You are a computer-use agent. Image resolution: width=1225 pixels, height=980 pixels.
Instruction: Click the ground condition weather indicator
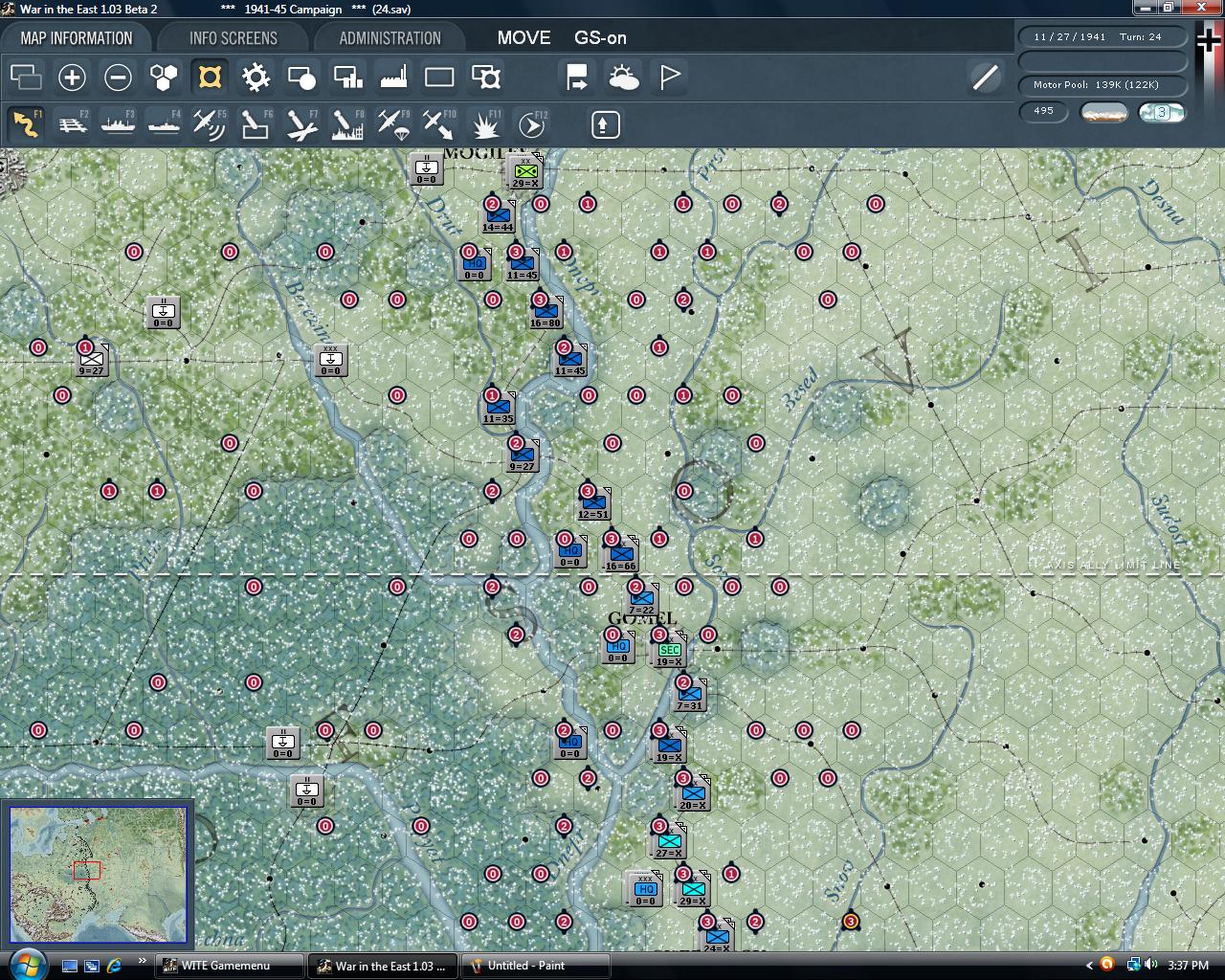(x=1103, y=112)
